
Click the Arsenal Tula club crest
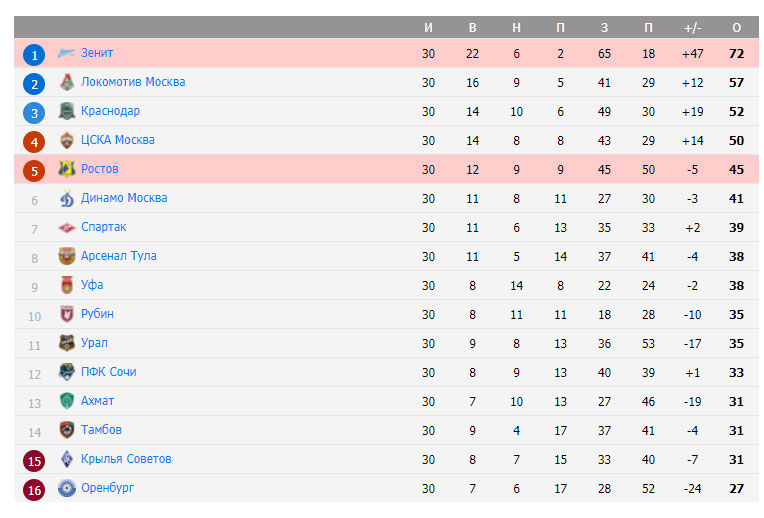[x=67, y=256]
